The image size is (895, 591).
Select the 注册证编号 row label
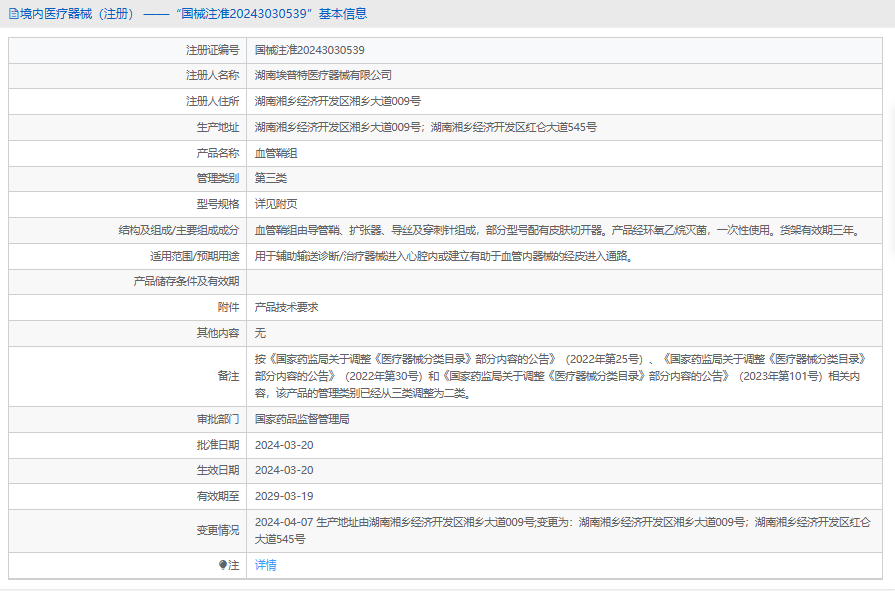pos(212,50)
